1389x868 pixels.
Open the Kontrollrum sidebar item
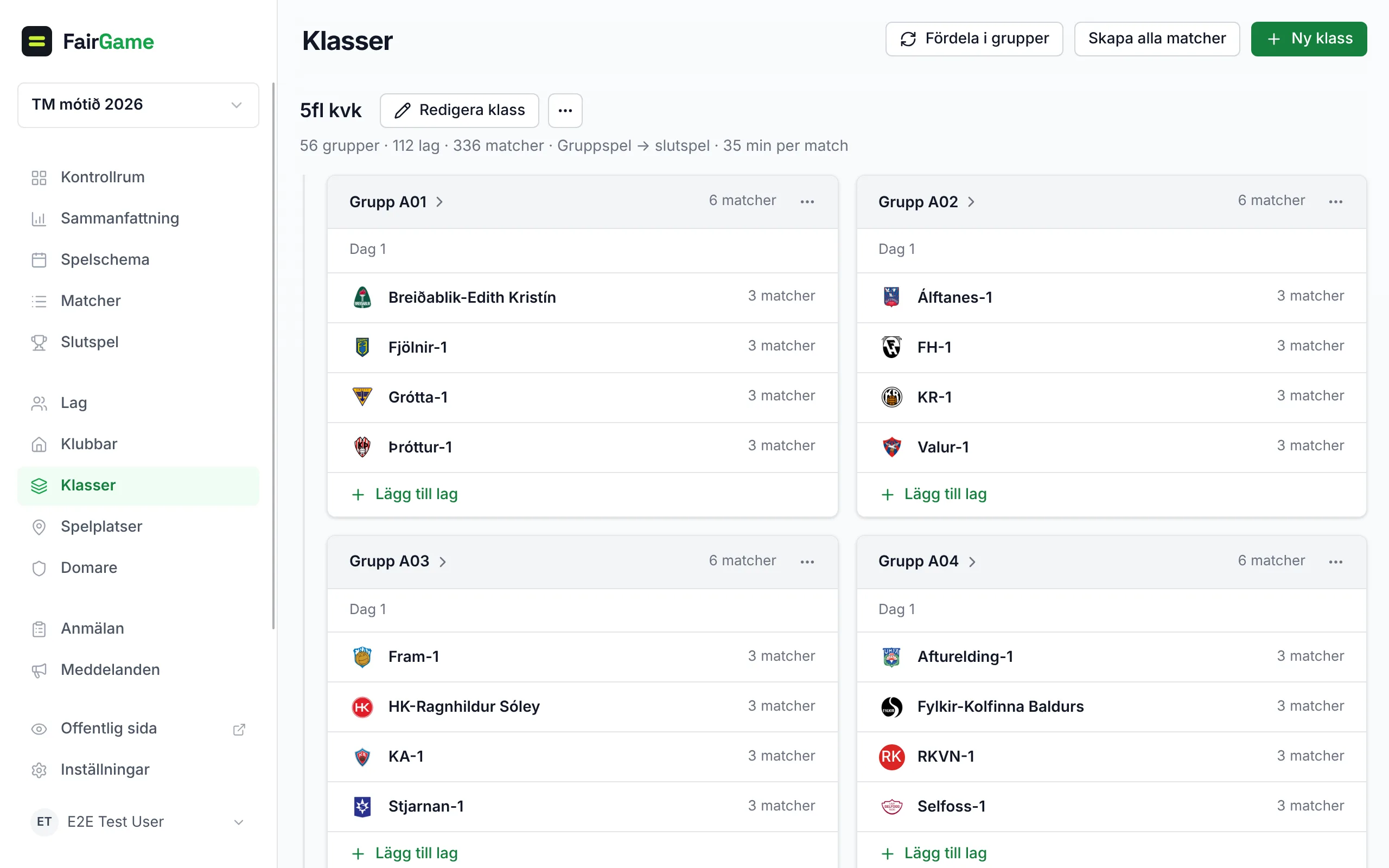(138, 177)
